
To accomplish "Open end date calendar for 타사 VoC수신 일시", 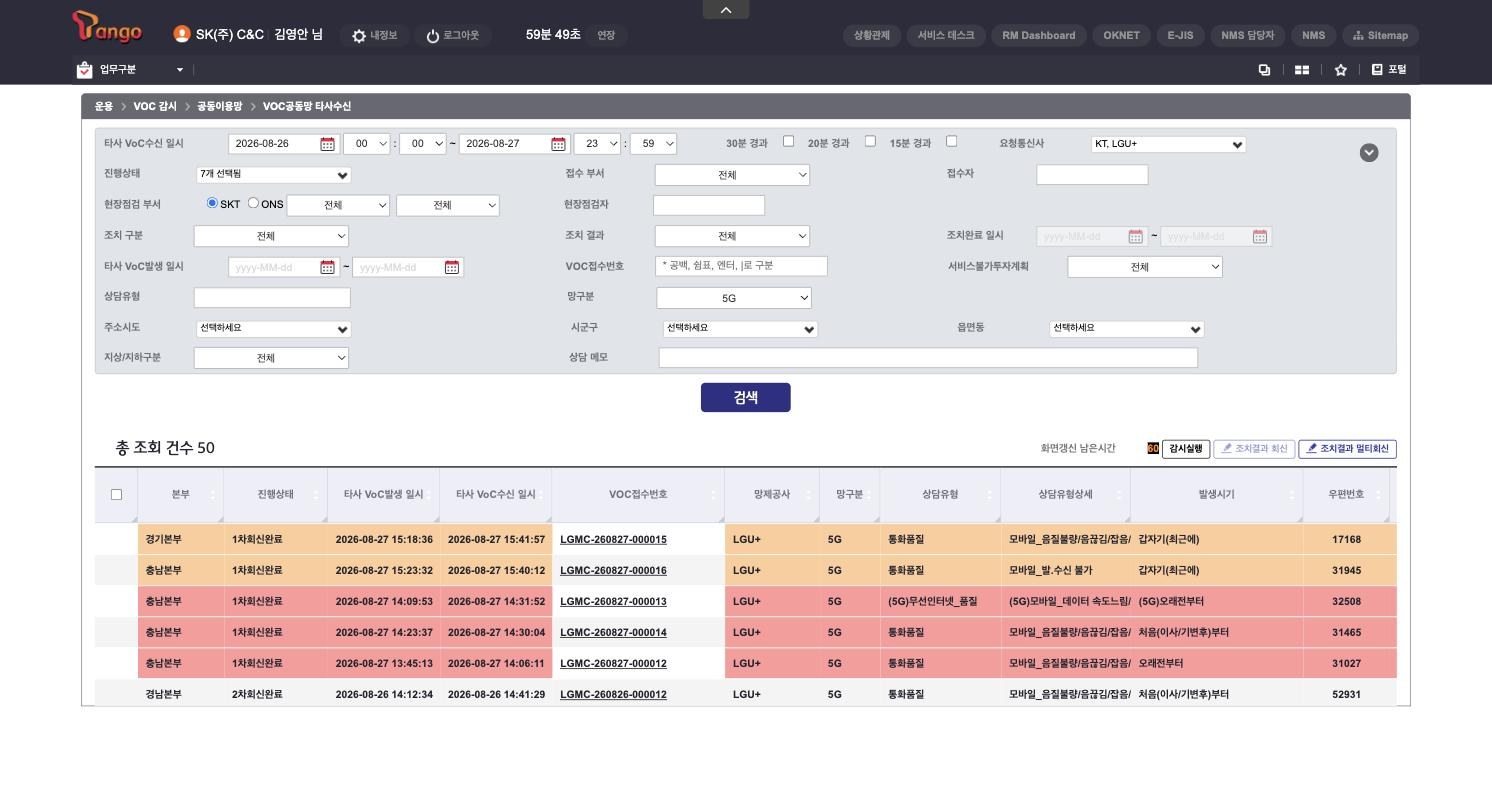I will click(x=558, y=144).
